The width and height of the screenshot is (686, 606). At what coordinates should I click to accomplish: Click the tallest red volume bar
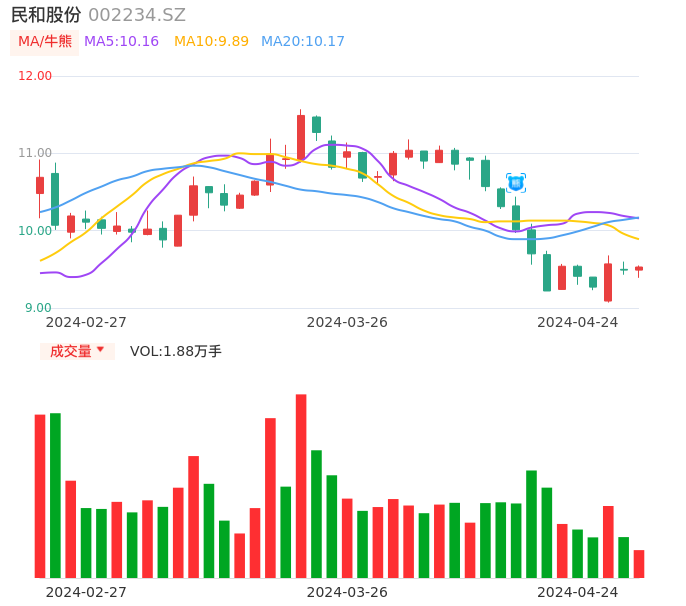pyautogui.click(x=301, y=485)
